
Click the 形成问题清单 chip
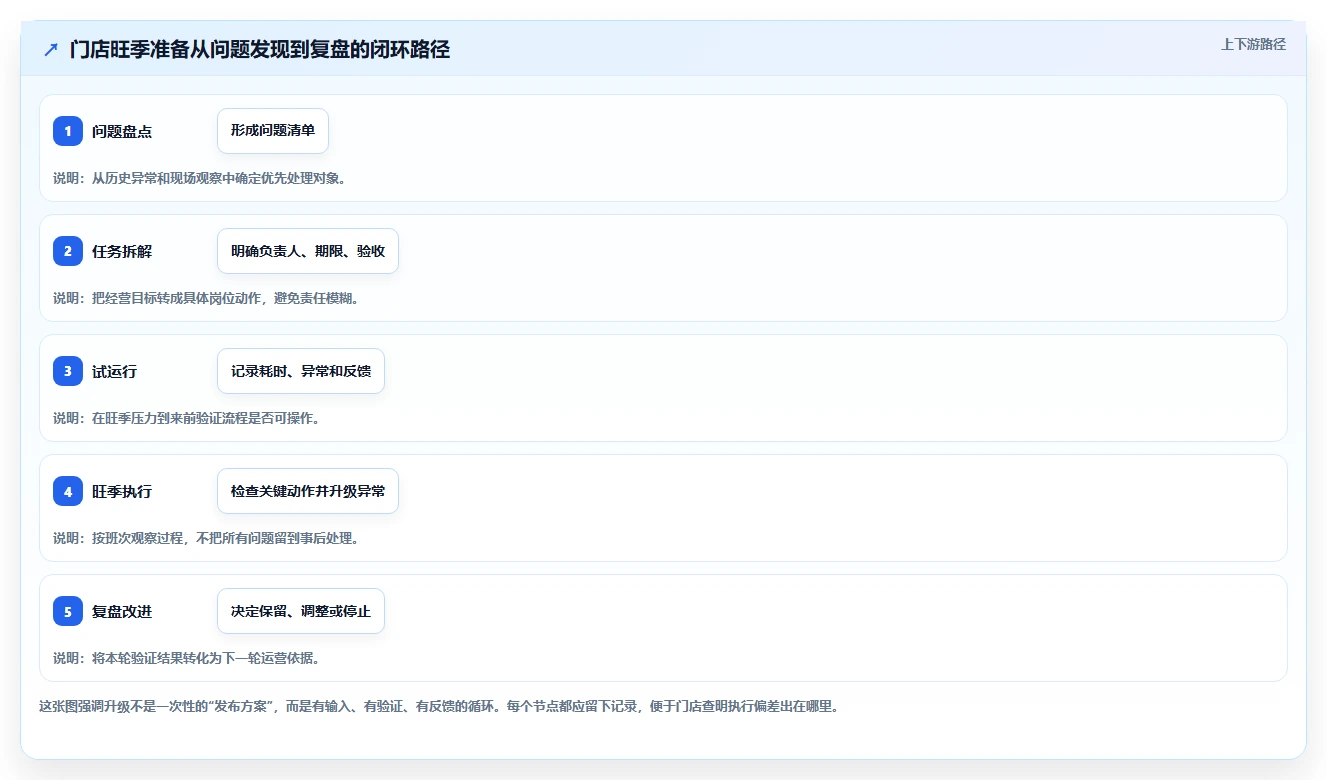pyautogui.click(x=273, y=131)
